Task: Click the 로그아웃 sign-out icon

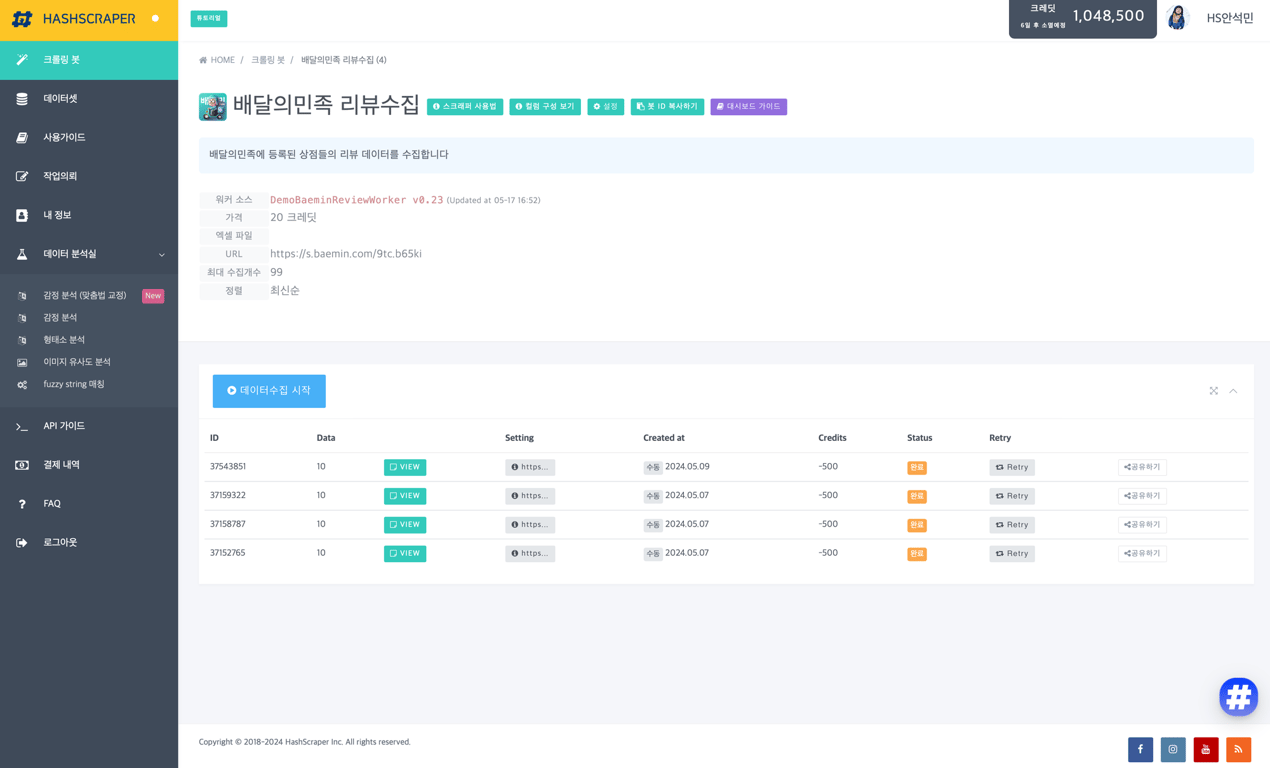Action: pos(22,543)
